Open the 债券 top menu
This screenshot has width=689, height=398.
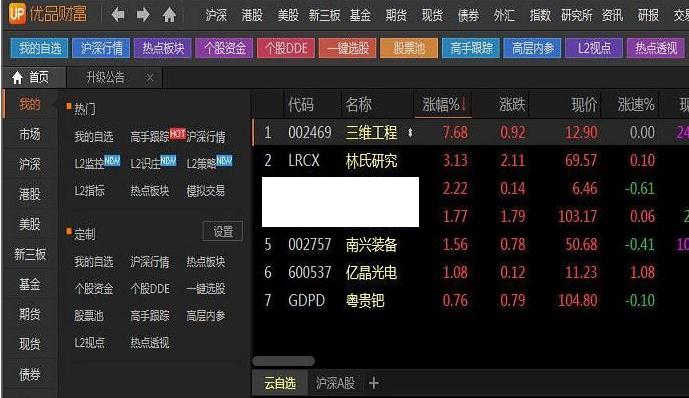tap(468, 15)
